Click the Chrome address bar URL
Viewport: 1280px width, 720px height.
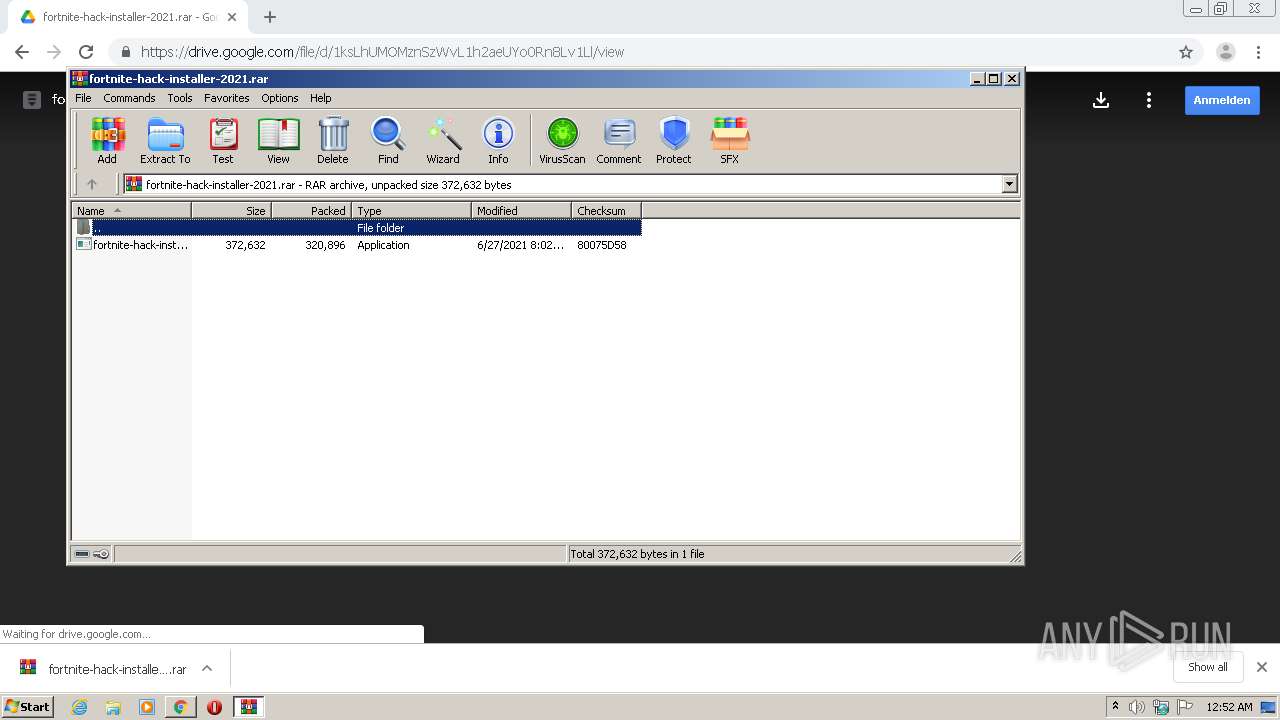[382, 52]
